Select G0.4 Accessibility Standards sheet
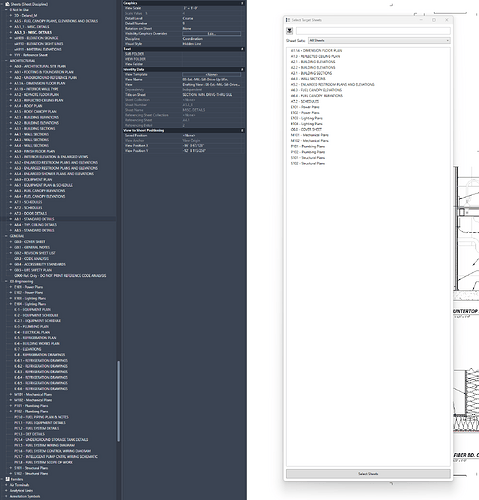The height and width of the screenshot is (500, 479). point(40,264)
